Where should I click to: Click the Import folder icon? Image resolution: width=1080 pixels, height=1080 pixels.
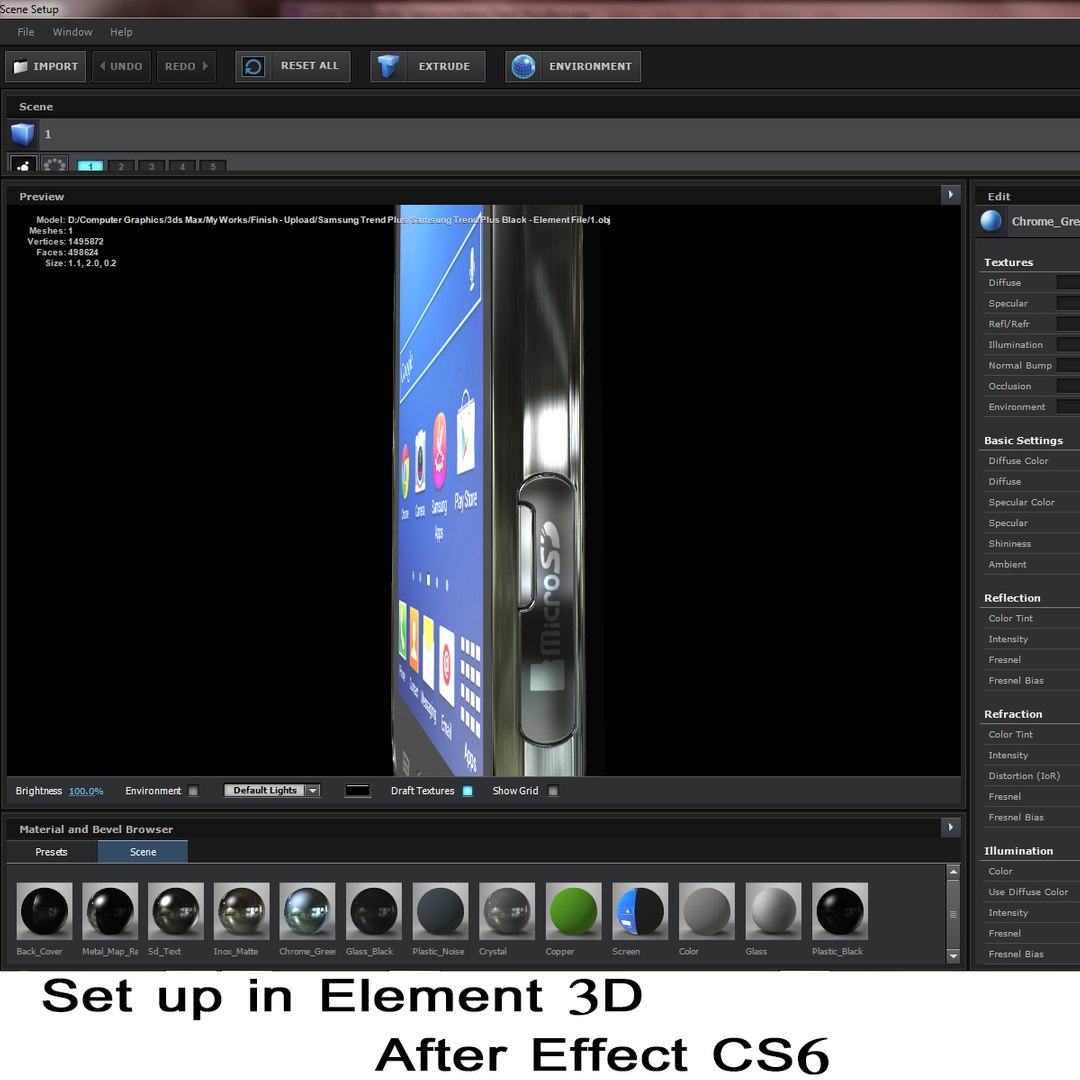21,67
